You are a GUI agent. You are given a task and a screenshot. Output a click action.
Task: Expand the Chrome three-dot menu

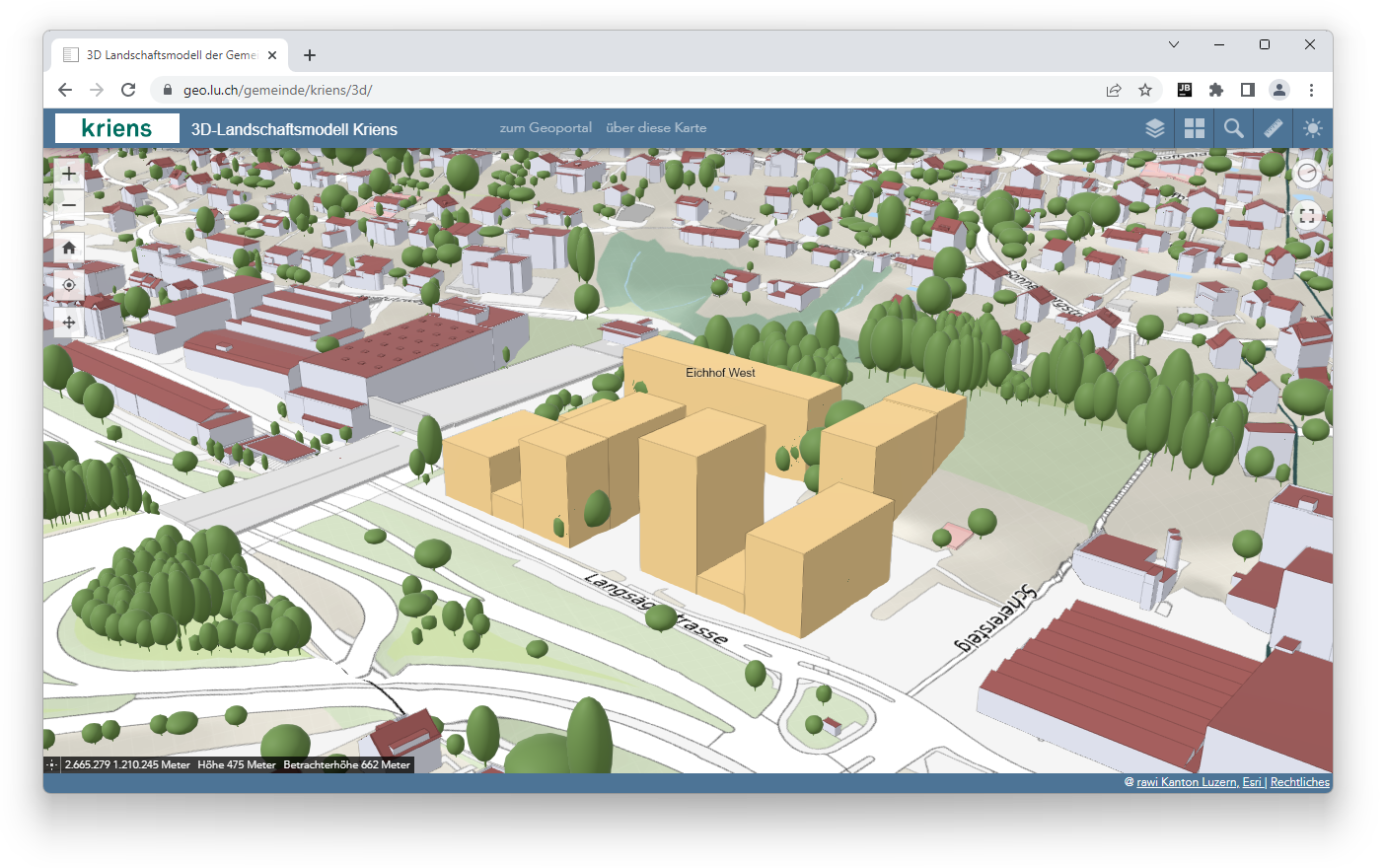1311,90
